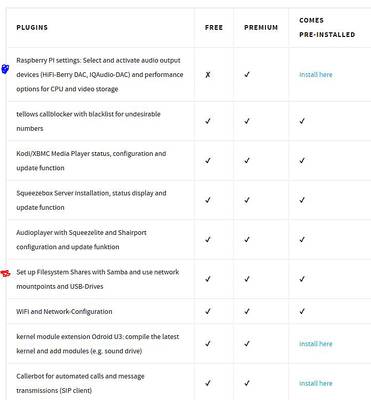Click Premium checkmark for Squeezebox Server row

coord(247,200)
